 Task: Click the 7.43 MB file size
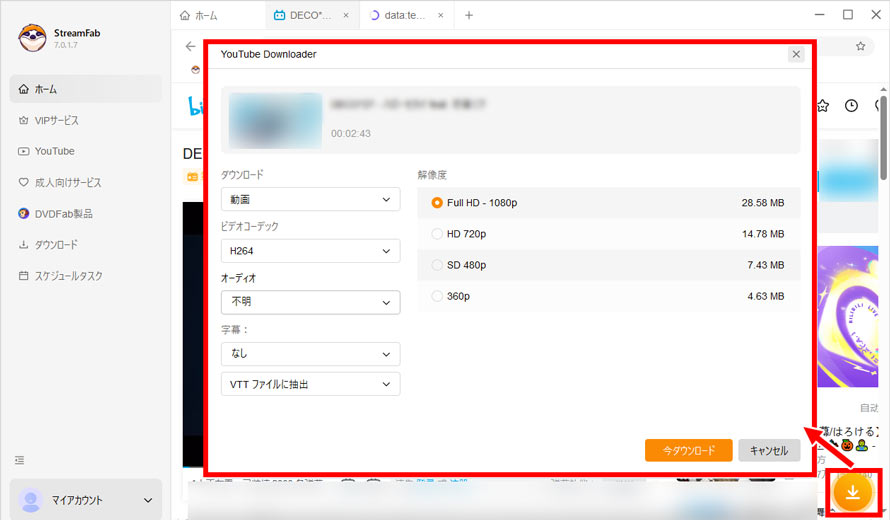tap(766, 265)
